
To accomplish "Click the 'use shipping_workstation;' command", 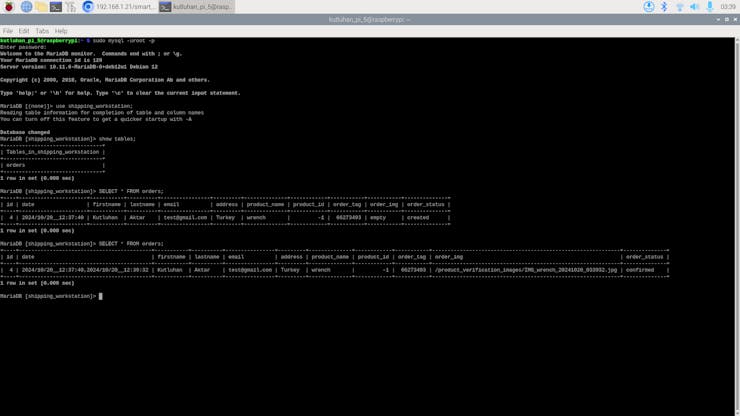I will coord(94,106).
